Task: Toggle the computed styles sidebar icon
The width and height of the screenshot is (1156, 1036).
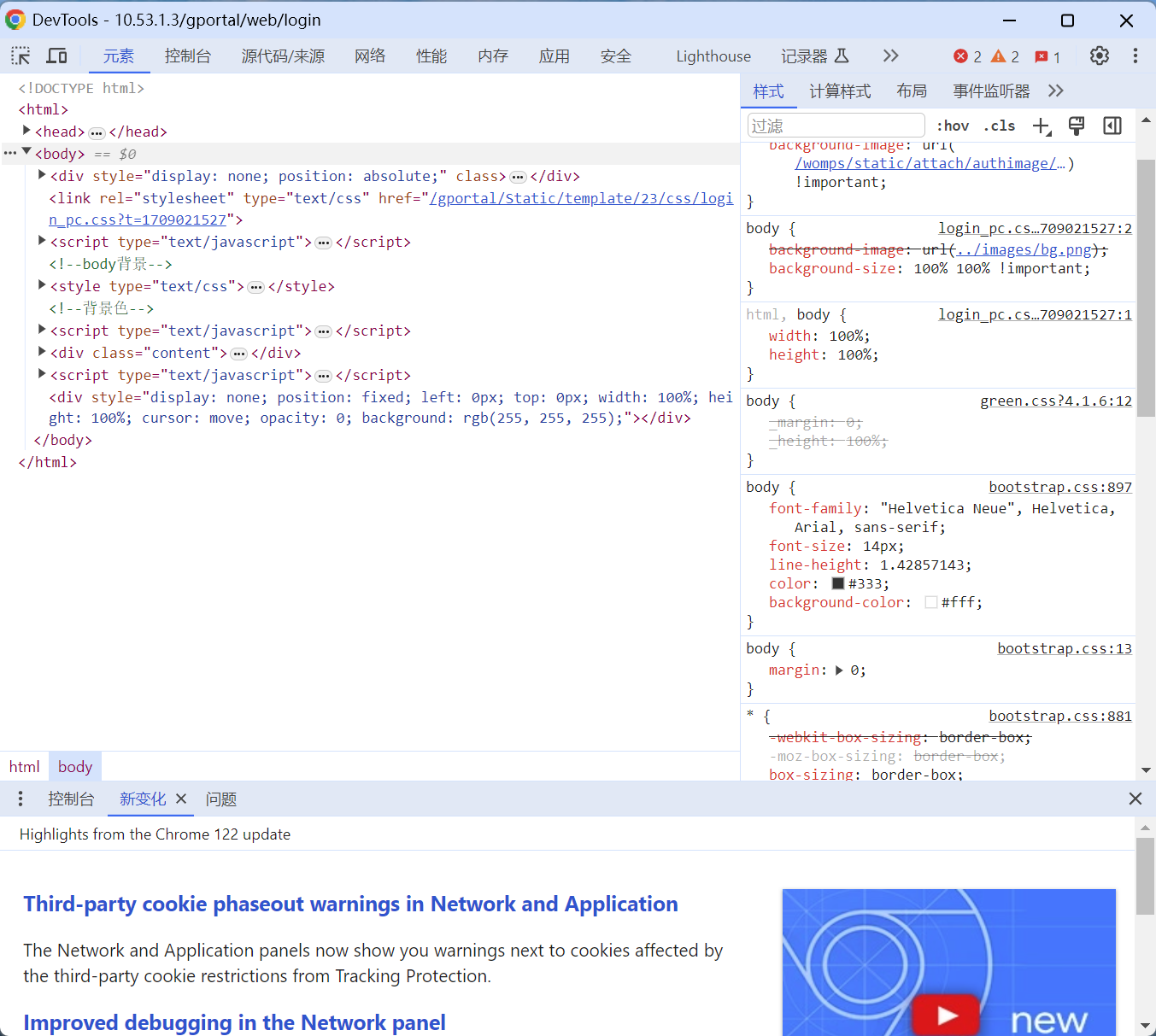Action: tap(1112, 126)
